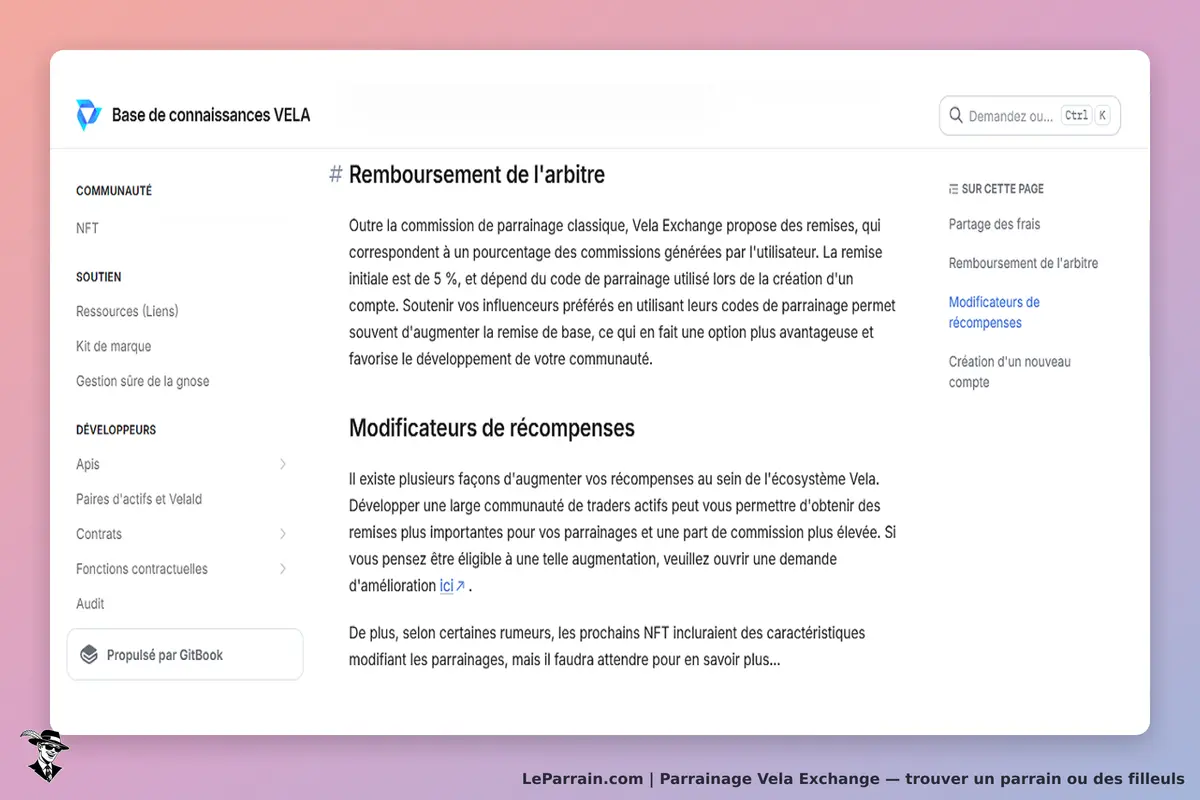Open the Audit sidebar page
This screenshot has width=1200, height=800.
coord(90,604)
